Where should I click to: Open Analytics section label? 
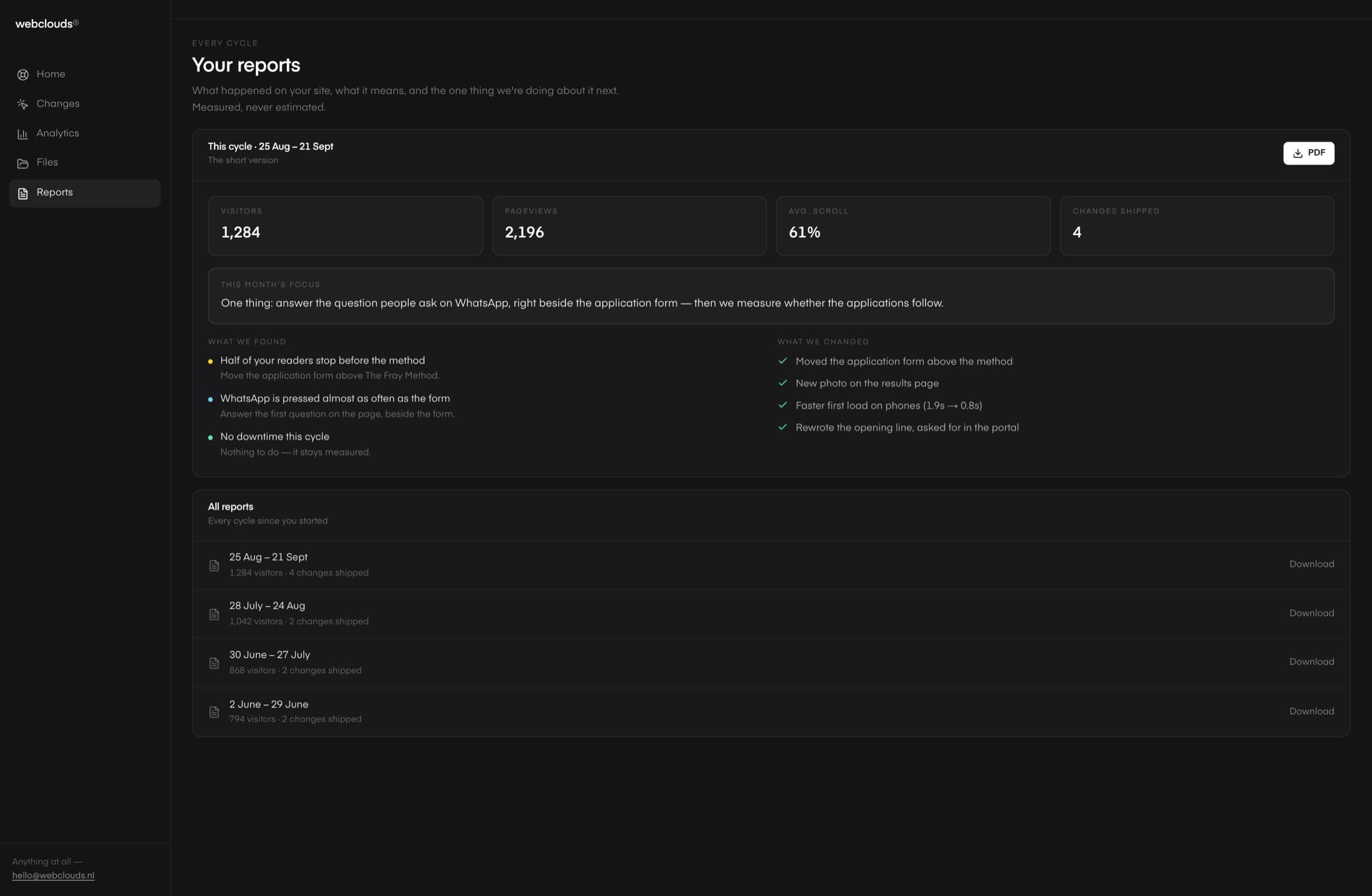pyautogui.click(x=57, y=133)
